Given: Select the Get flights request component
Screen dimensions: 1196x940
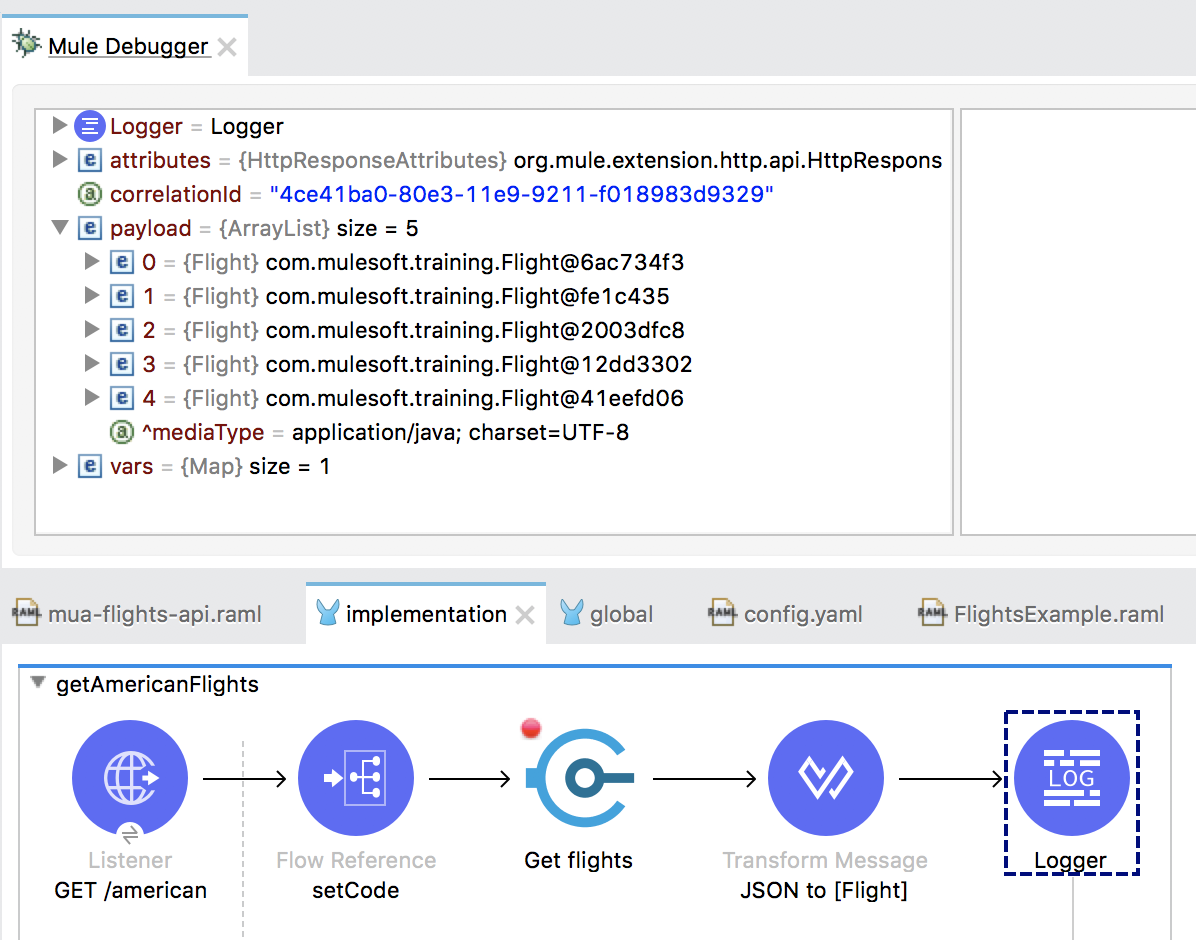Looking at the screenshot, I should coord(579,777).
